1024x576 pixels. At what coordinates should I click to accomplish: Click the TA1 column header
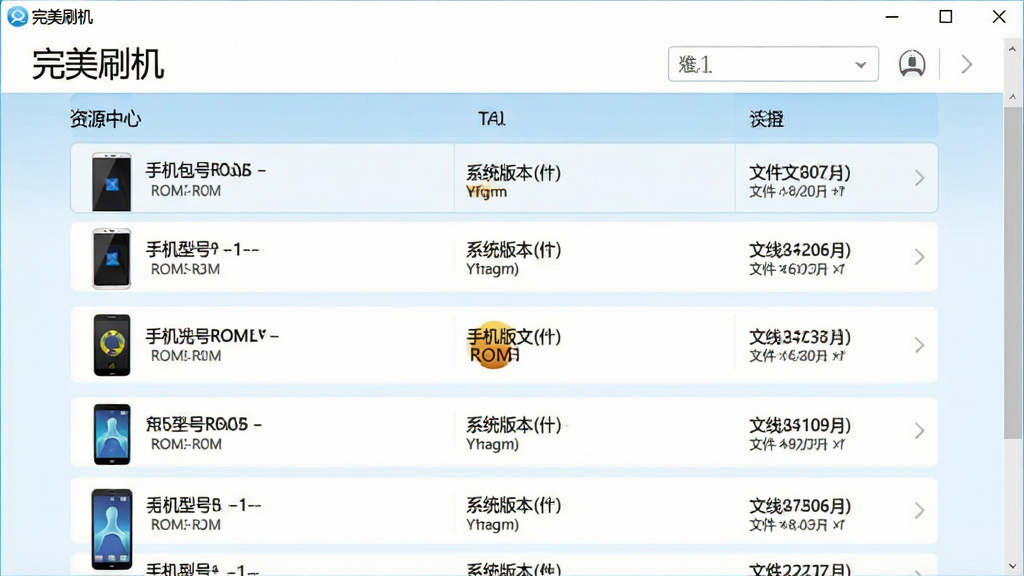[491, 118]
